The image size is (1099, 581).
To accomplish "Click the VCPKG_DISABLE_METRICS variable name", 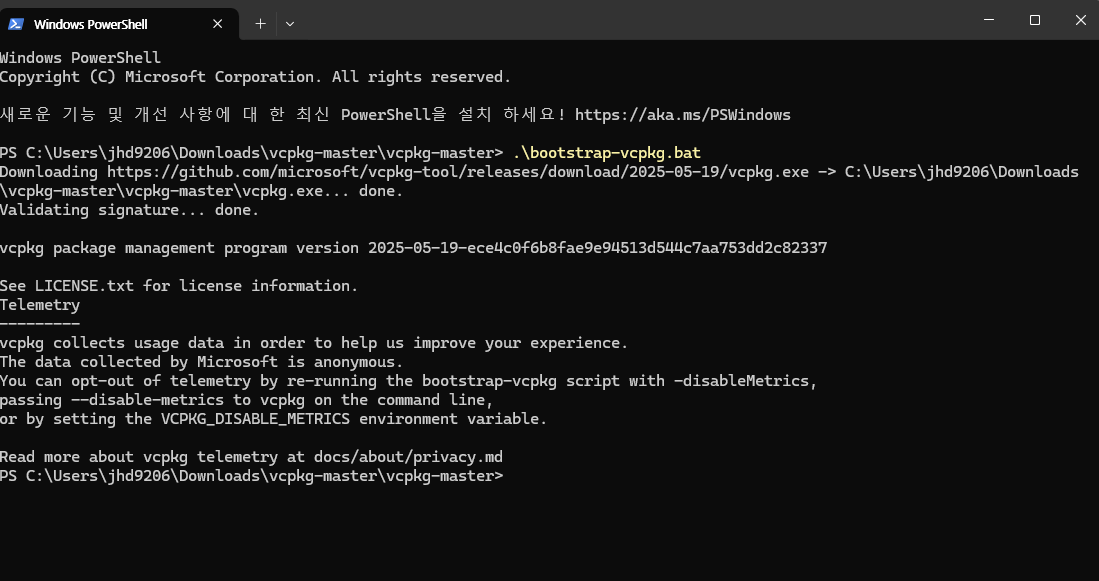I will click(255, 419).
